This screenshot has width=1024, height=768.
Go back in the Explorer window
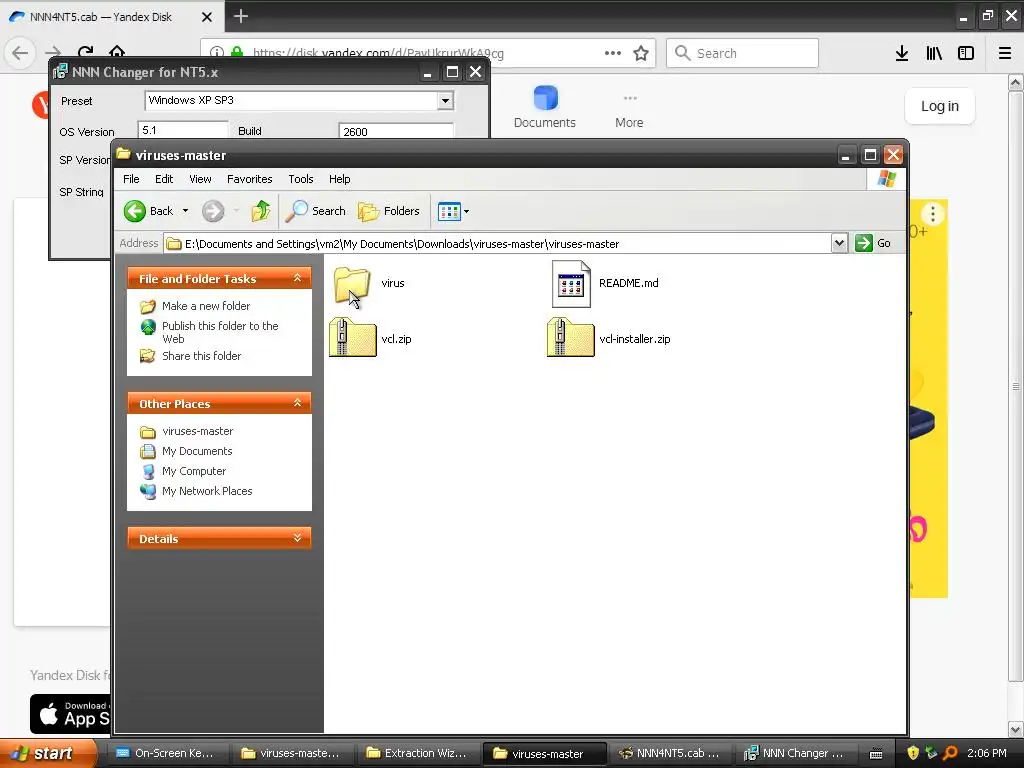click(149, 211)
